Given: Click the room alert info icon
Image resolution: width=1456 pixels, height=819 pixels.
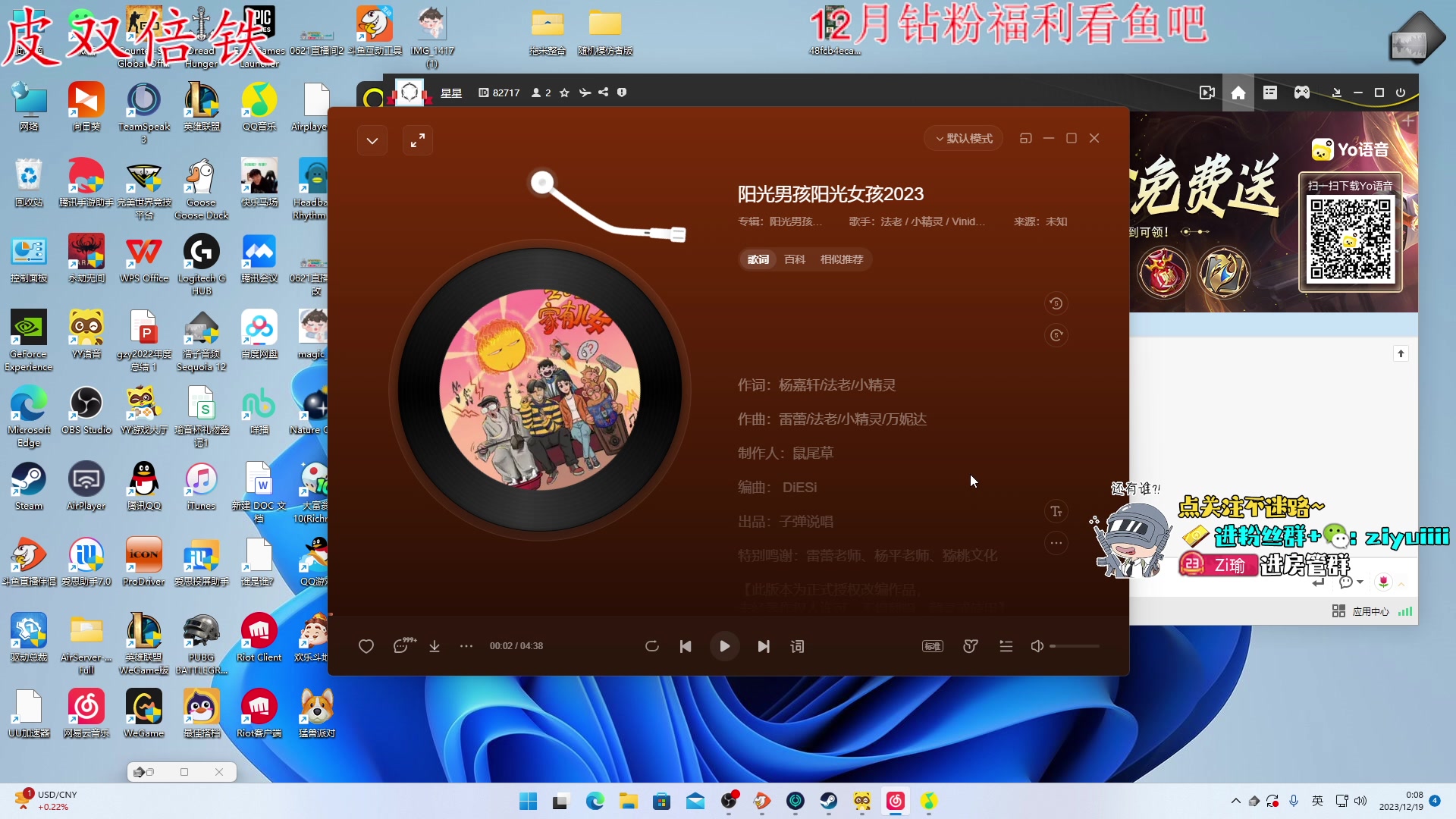Looking at the screenshot, I should [x=622, y=93].
